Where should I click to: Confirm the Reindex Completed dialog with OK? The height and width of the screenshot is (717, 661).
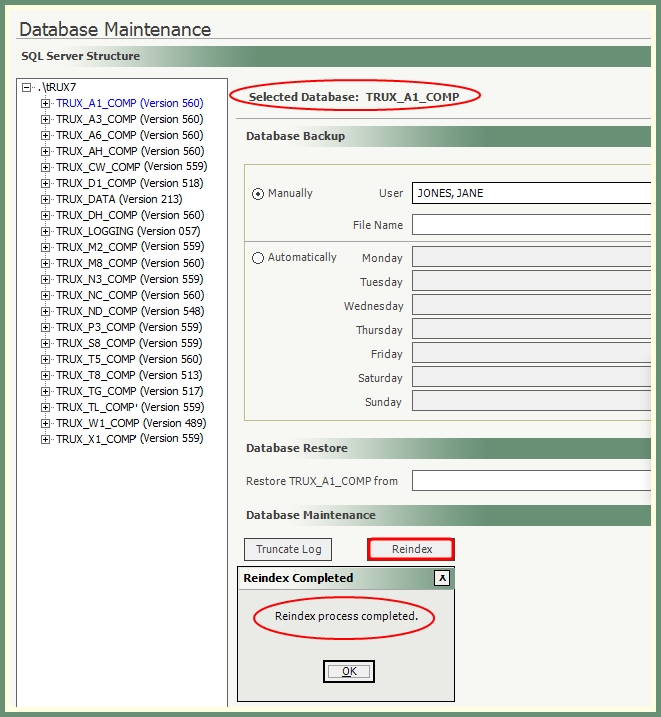click(x=349, y=671)
